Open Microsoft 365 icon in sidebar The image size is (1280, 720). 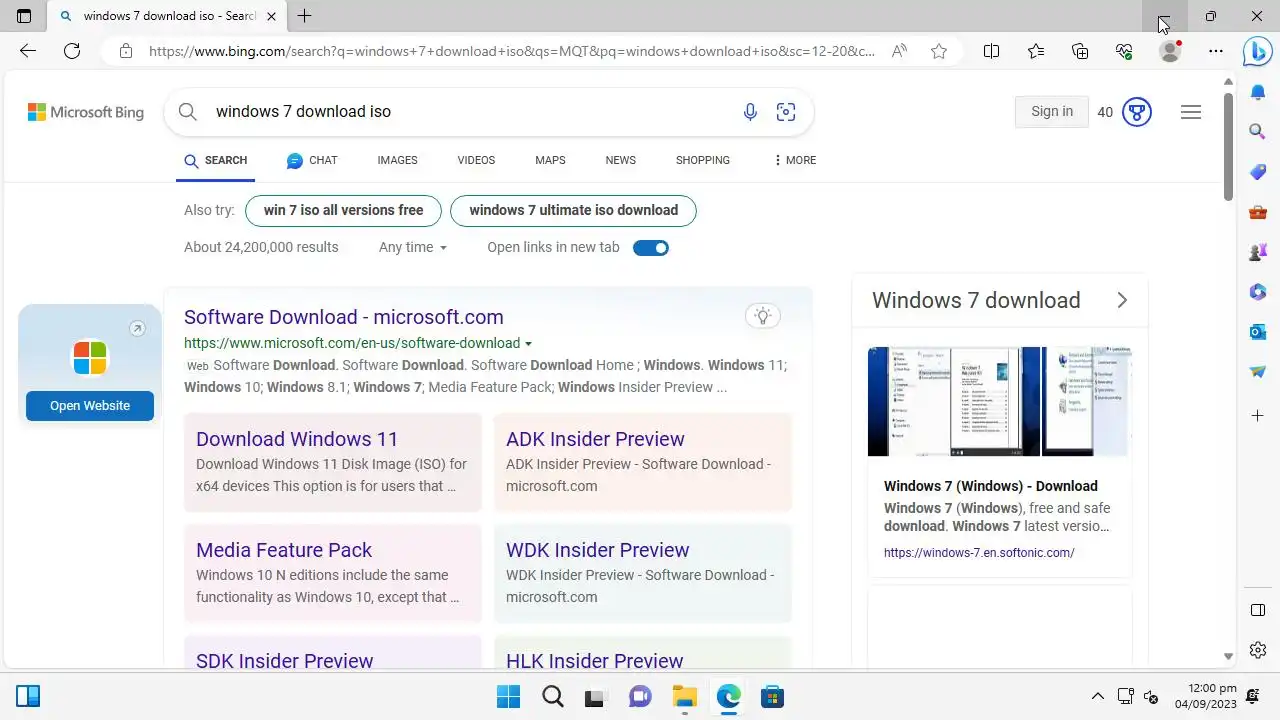1258,292
